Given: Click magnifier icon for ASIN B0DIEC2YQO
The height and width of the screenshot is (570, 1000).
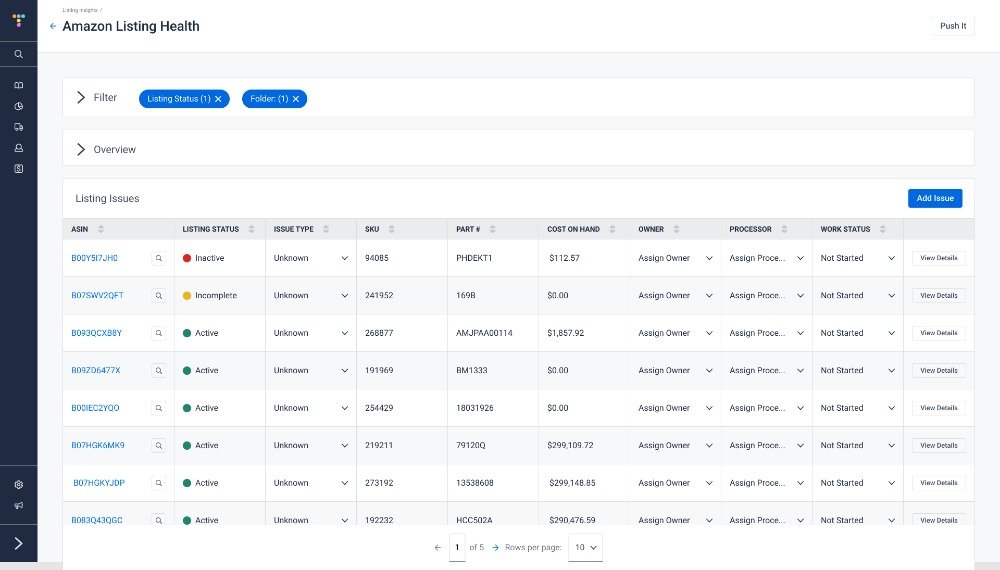Looking at the screenshot, I should pyautogui.click(x=159, y=408).
